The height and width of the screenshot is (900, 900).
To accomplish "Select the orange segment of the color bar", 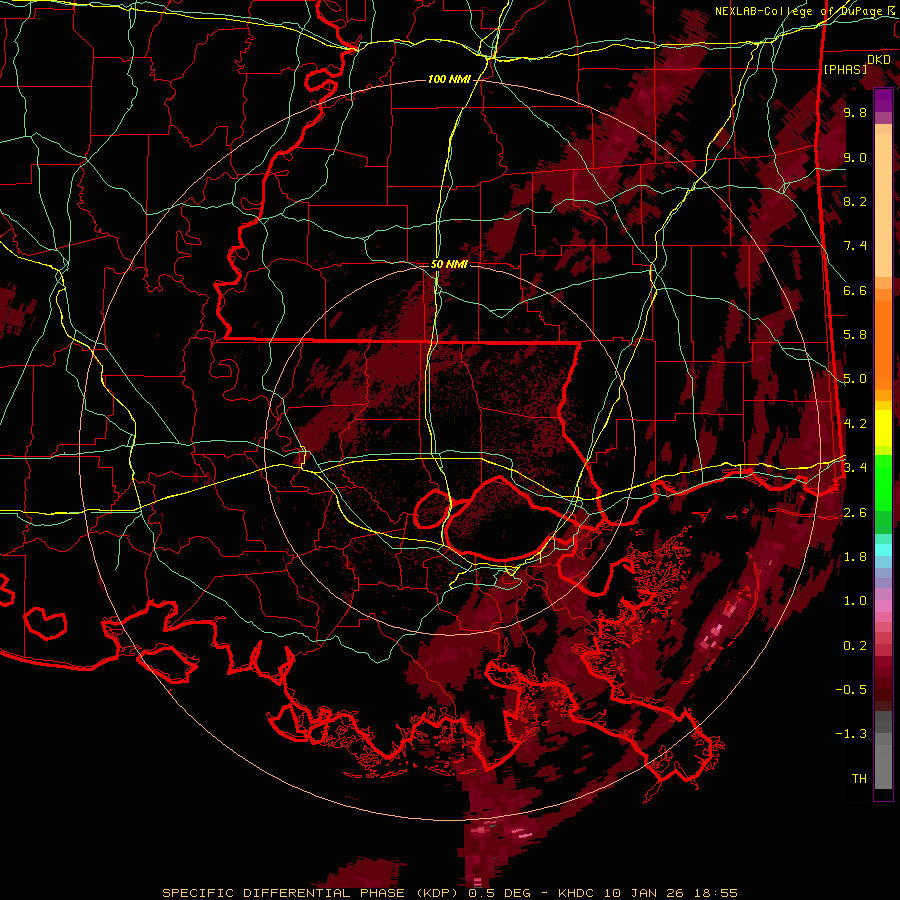I will click(883, 344).
